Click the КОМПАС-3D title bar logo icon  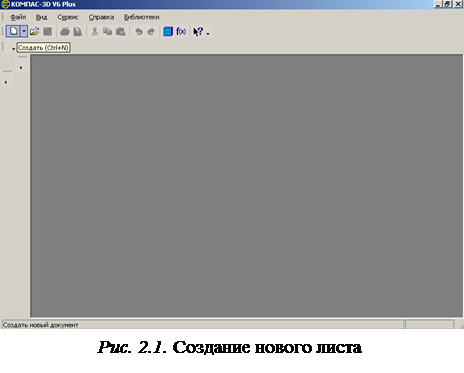click(x=5, y=4)
